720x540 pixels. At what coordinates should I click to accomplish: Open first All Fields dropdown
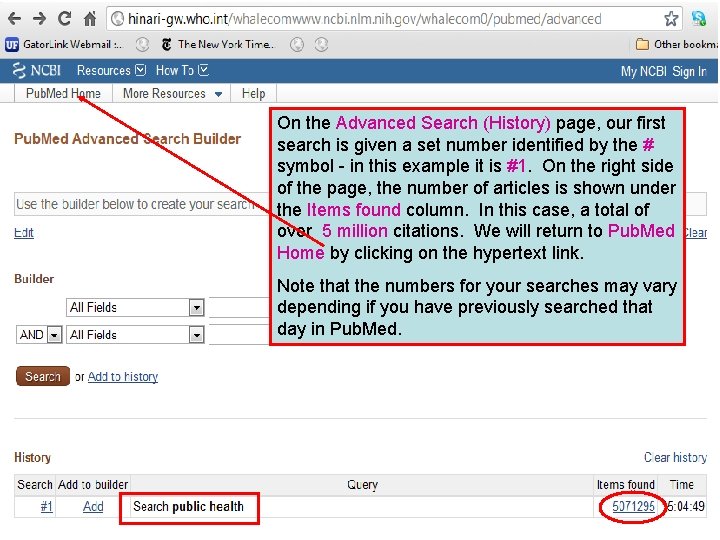click(135, 308)
